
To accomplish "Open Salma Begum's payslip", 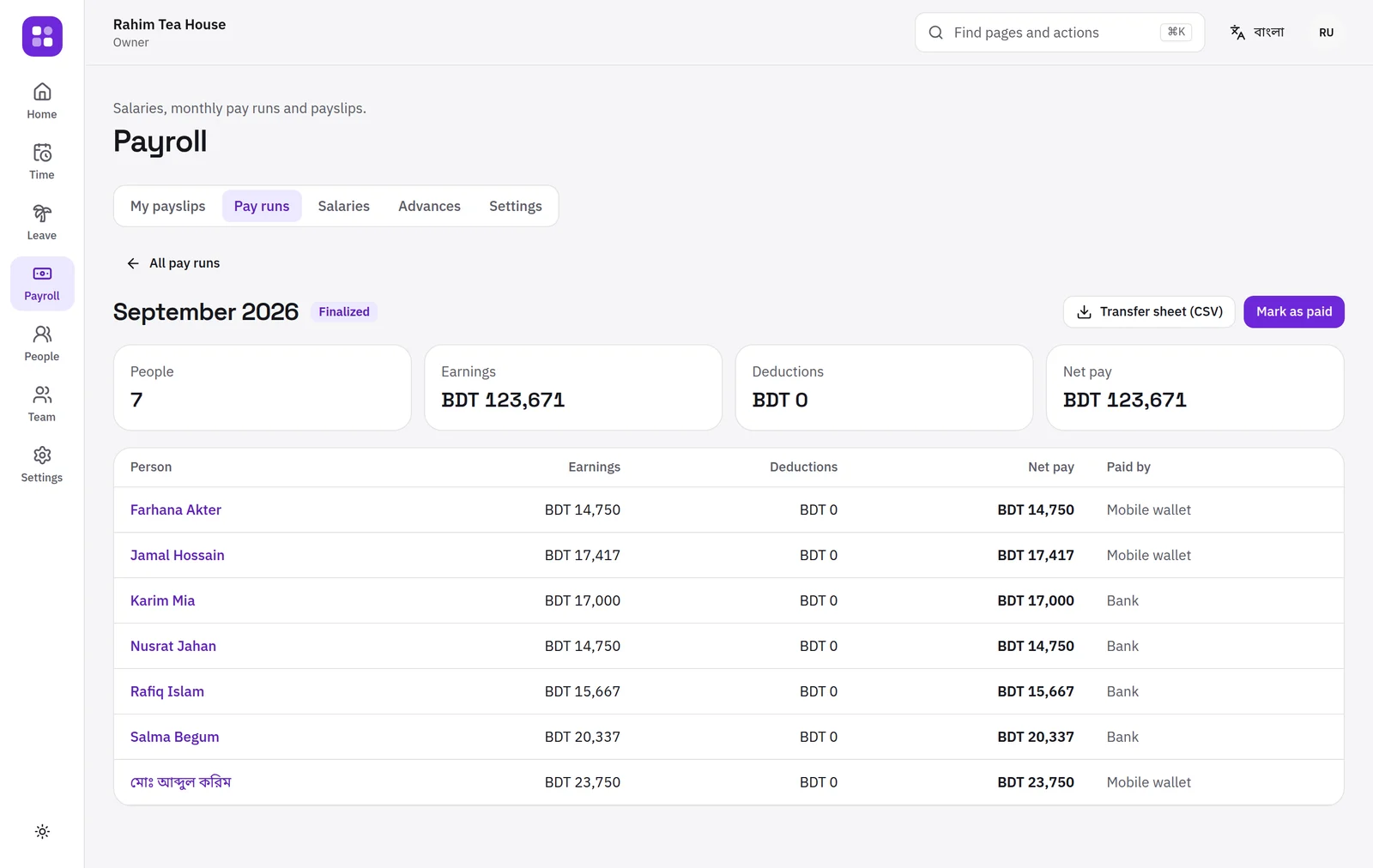I will click(x=175, y=737).
